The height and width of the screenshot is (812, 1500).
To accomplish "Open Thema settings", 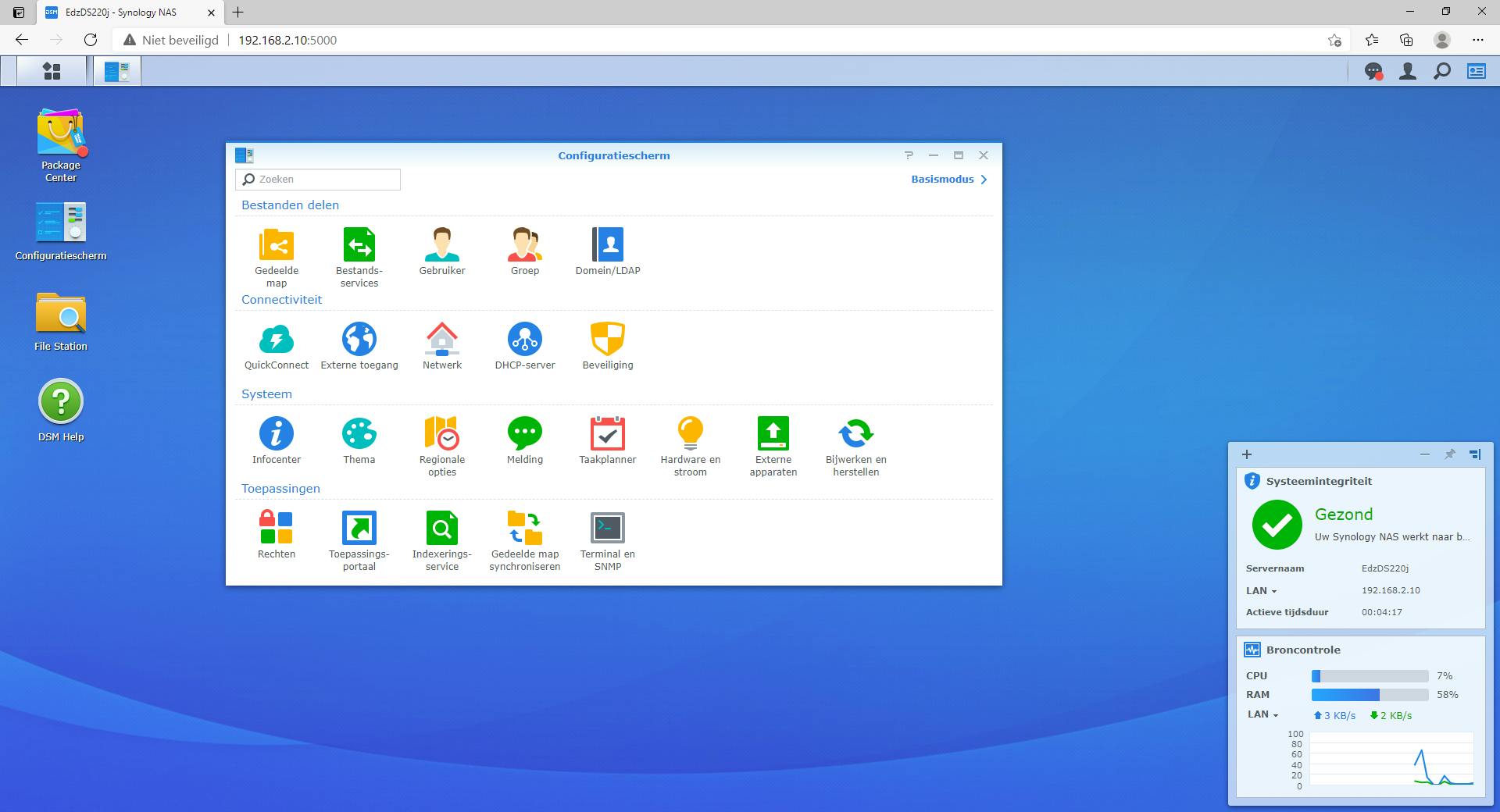I will coord(359,440).
